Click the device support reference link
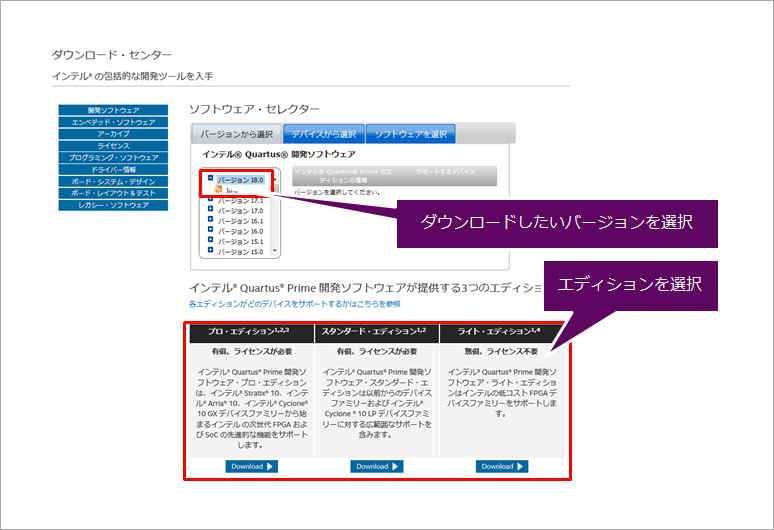 [295, 304]
